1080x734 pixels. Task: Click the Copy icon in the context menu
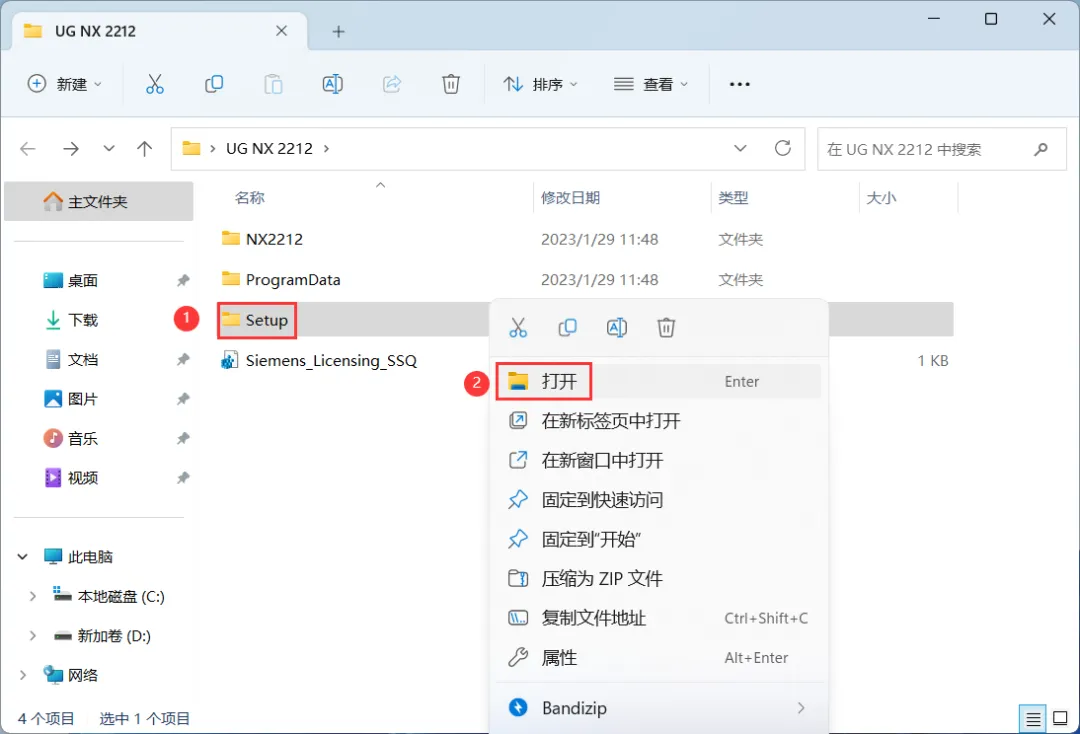pyautogui.click(x=568, y=328)
